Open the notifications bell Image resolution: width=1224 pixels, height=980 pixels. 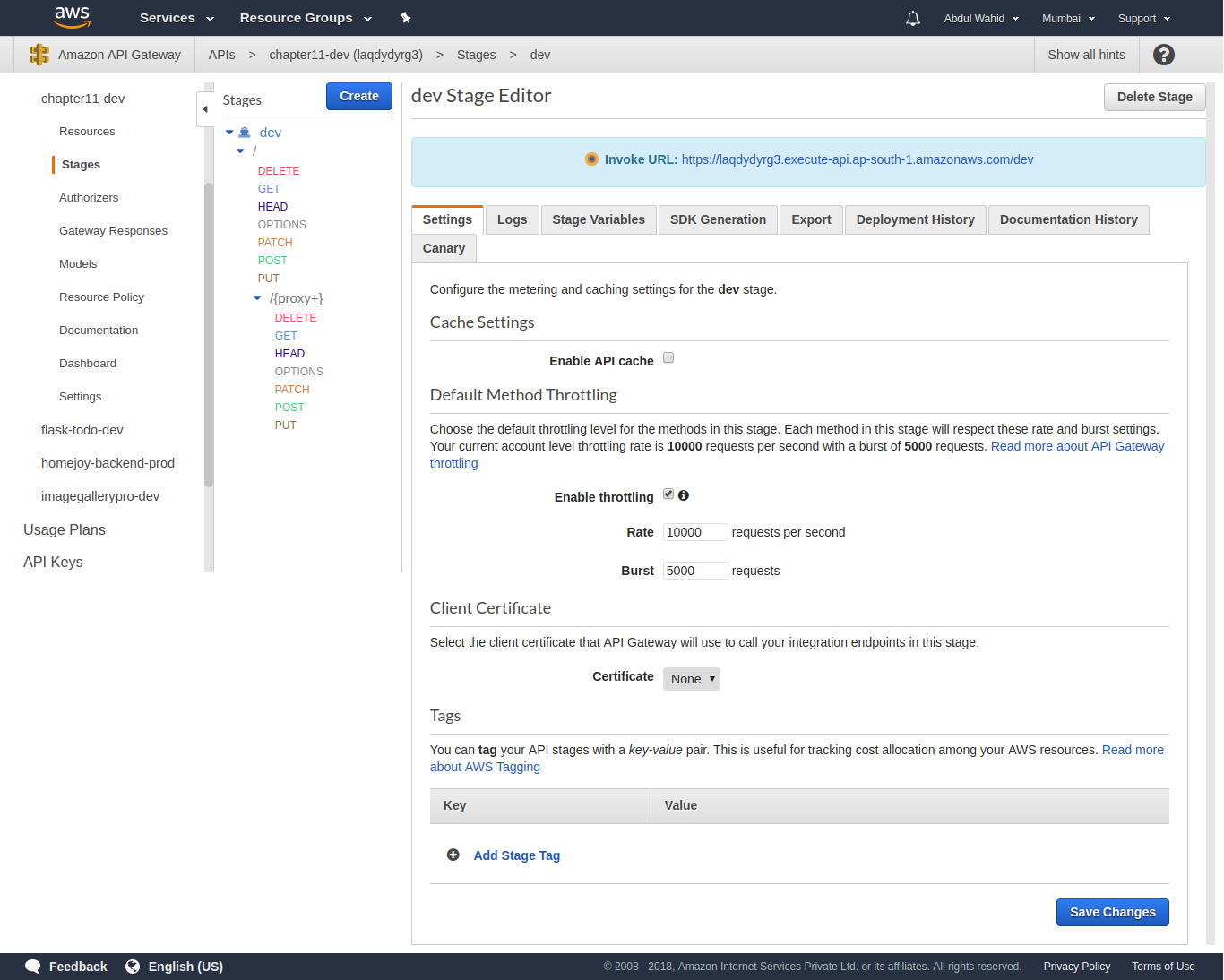(x=913, y=19)
